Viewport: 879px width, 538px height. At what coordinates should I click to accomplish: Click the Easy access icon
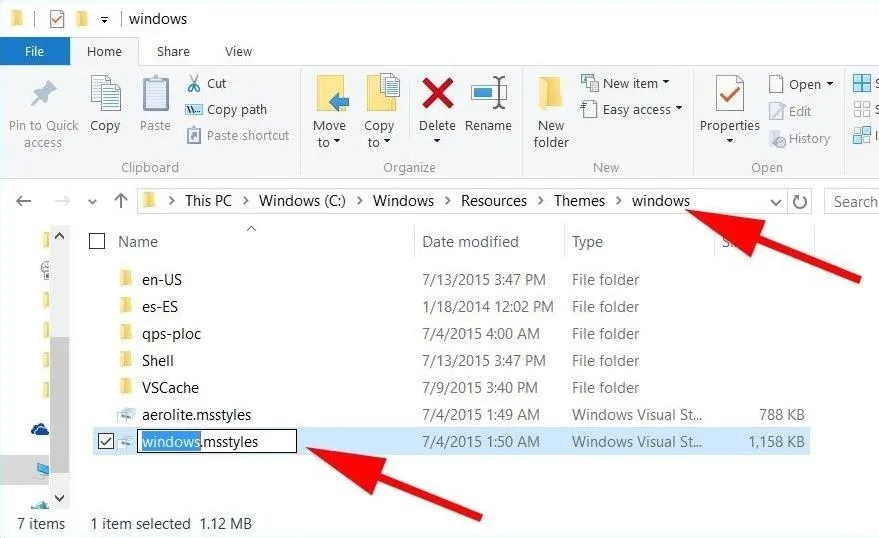click(x=589, y=109)
